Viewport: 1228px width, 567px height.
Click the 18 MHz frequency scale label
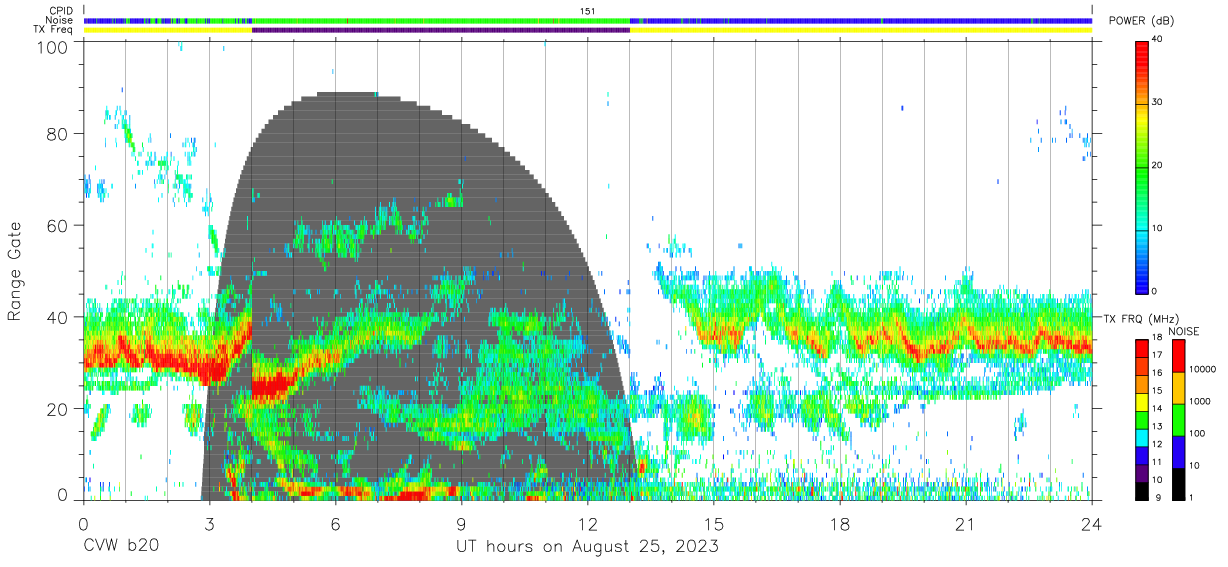[x=1157, y=339]
